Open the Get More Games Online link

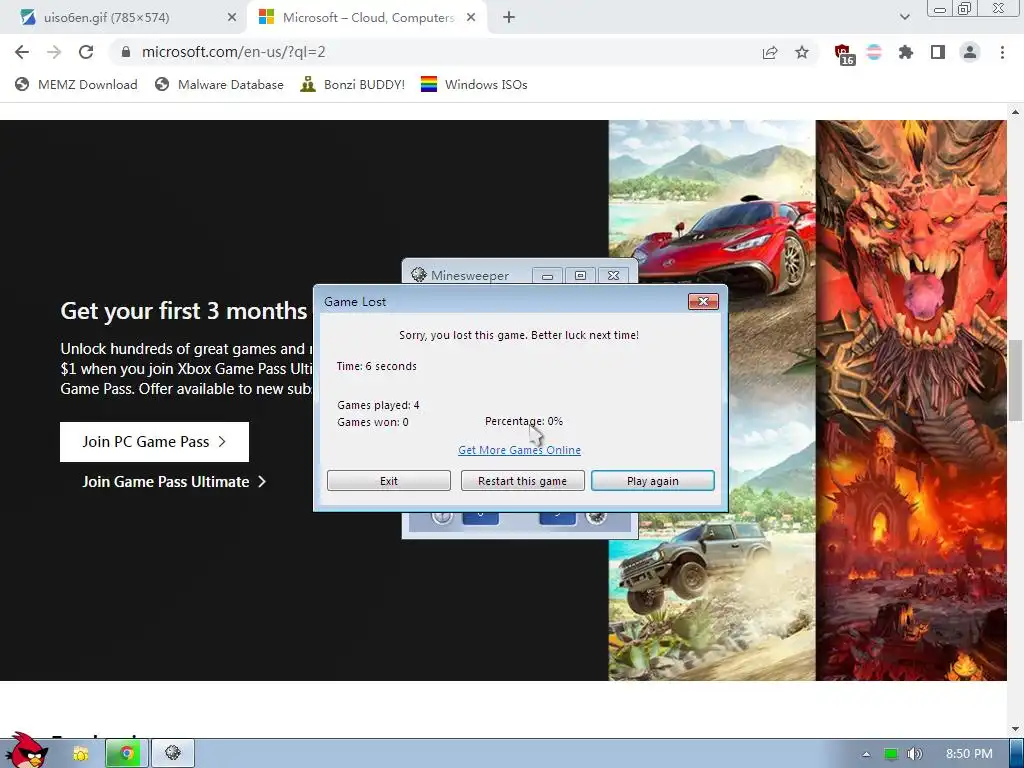(x=519, y=450)
